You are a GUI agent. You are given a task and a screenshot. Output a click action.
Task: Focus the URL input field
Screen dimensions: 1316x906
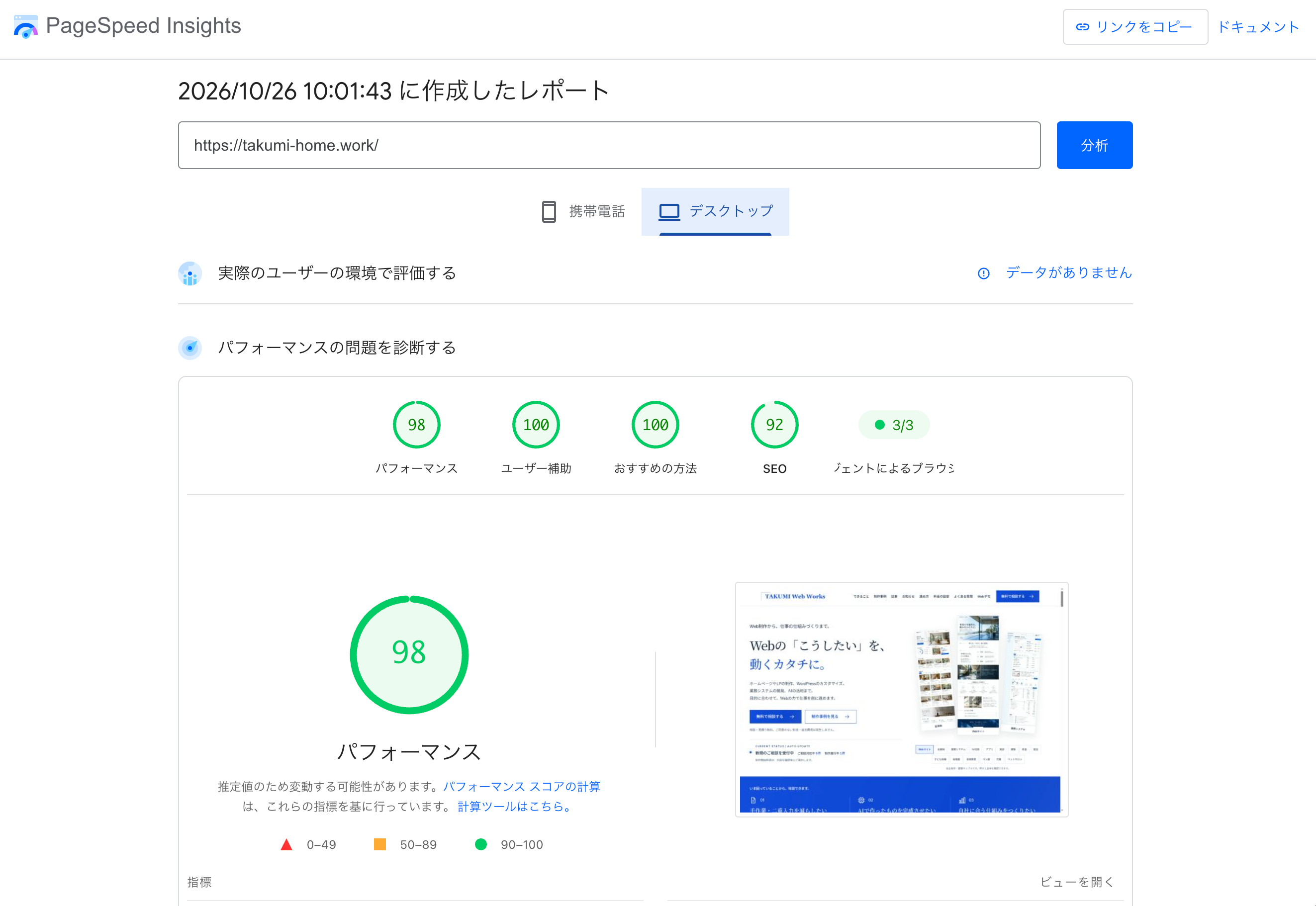[609, 145]
